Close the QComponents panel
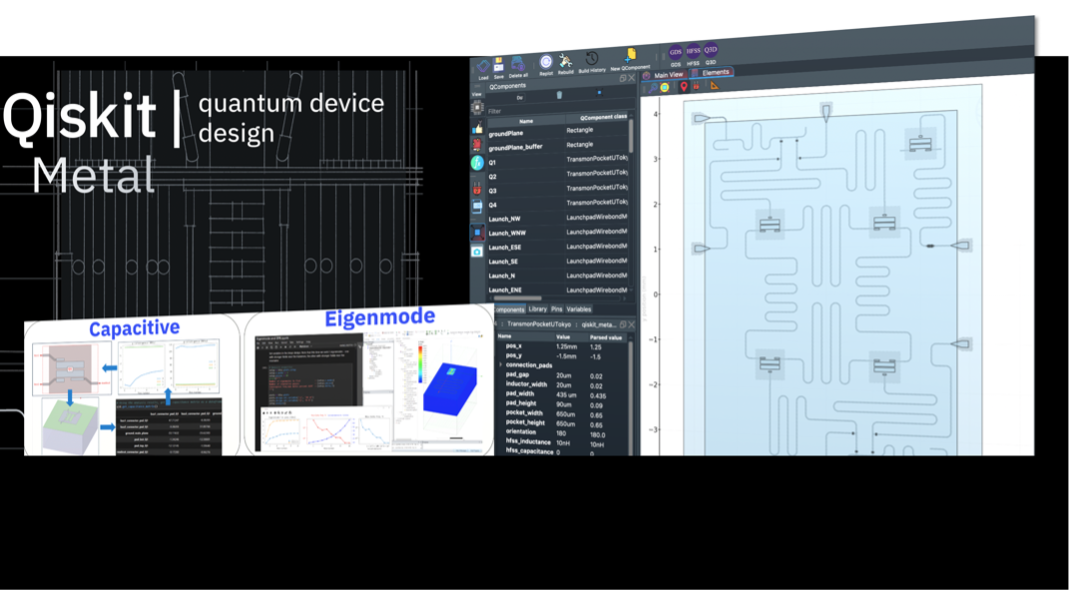1072x592 pixels. 632,78
